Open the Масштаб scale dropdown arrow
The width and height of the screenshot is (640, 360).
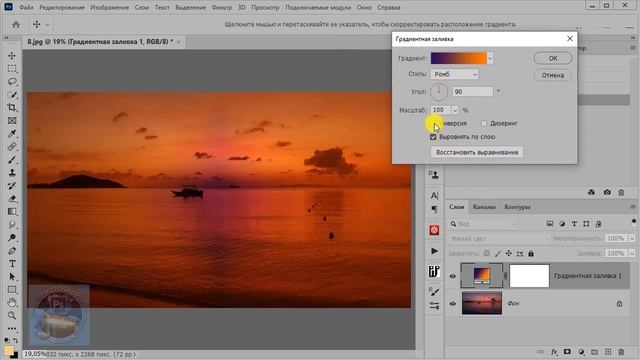tap(455, 110)
